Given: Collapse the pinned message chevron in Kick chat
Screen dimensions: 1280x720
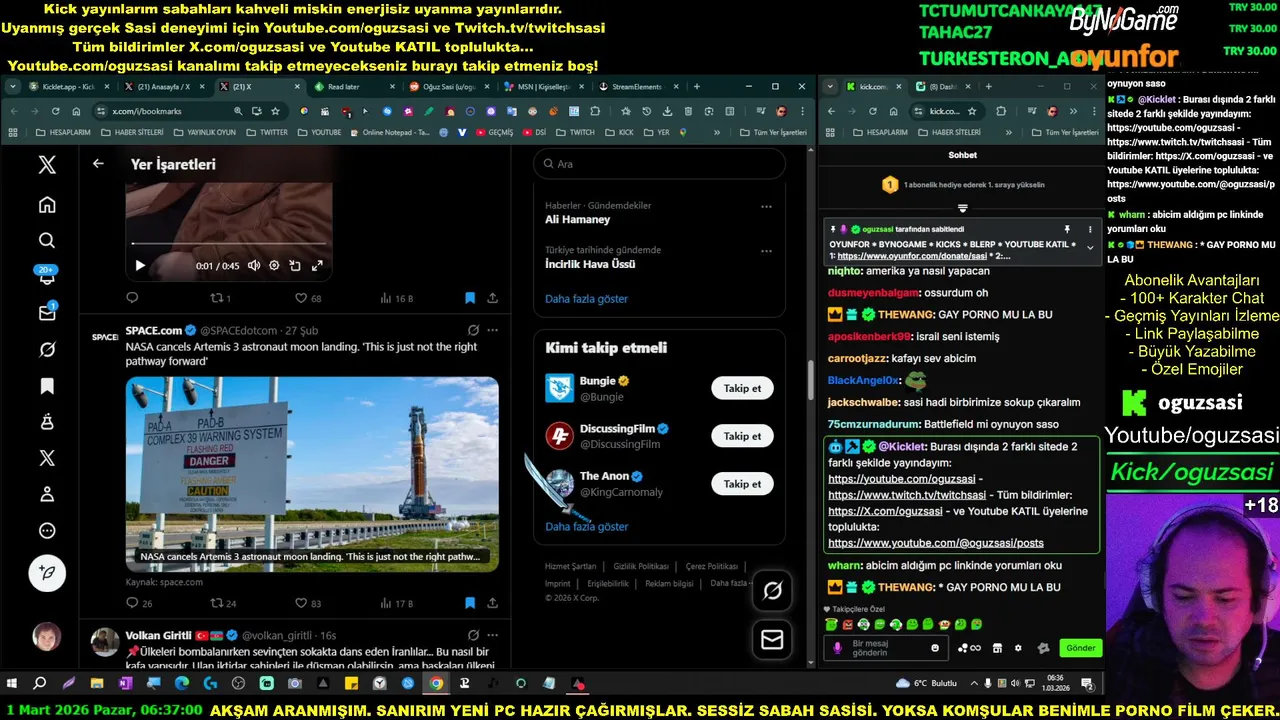Looking at the screenshot, I should [1090, 248].
